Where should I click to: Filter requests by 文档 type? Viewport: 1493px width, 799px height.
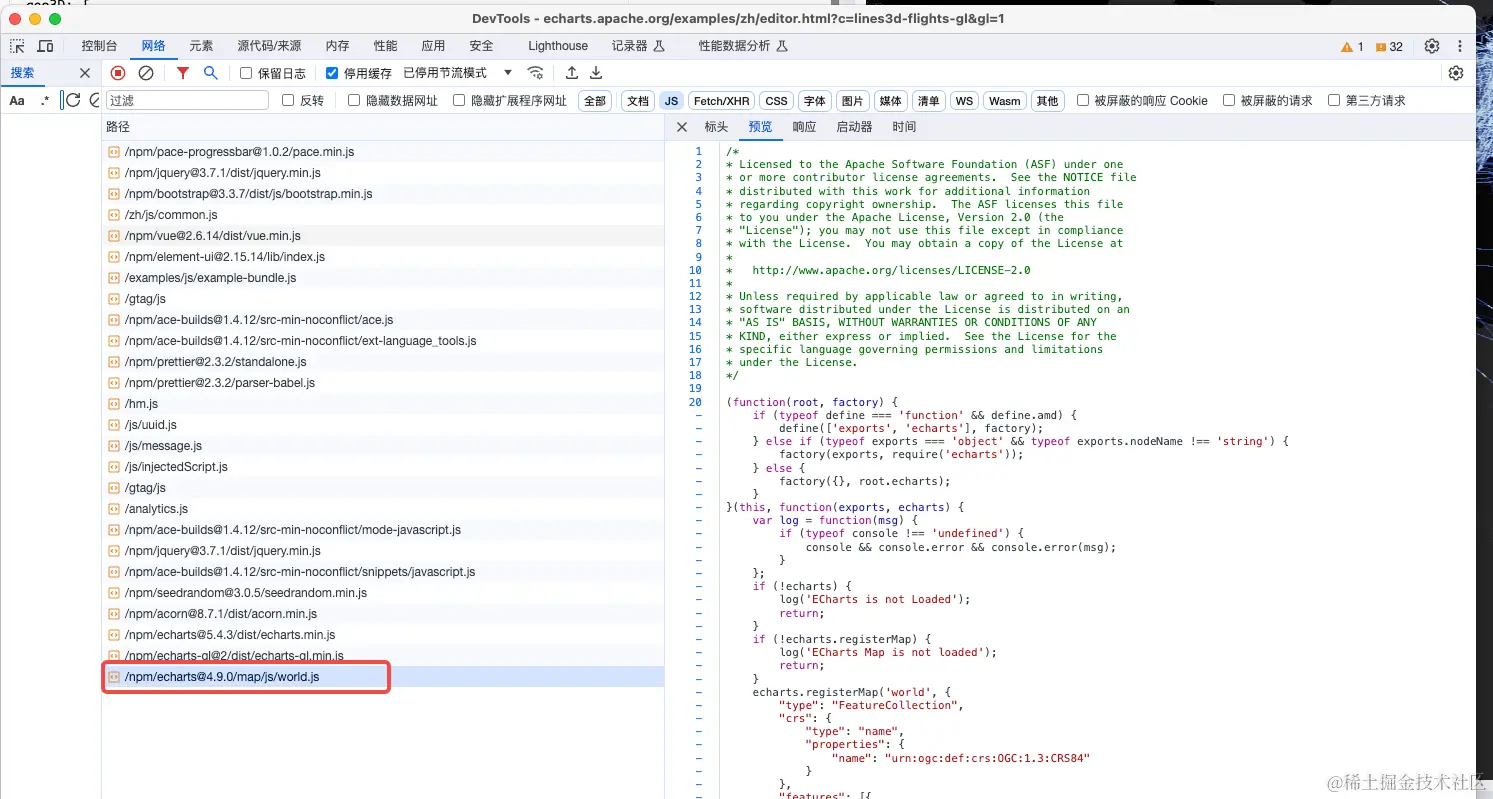638,101
